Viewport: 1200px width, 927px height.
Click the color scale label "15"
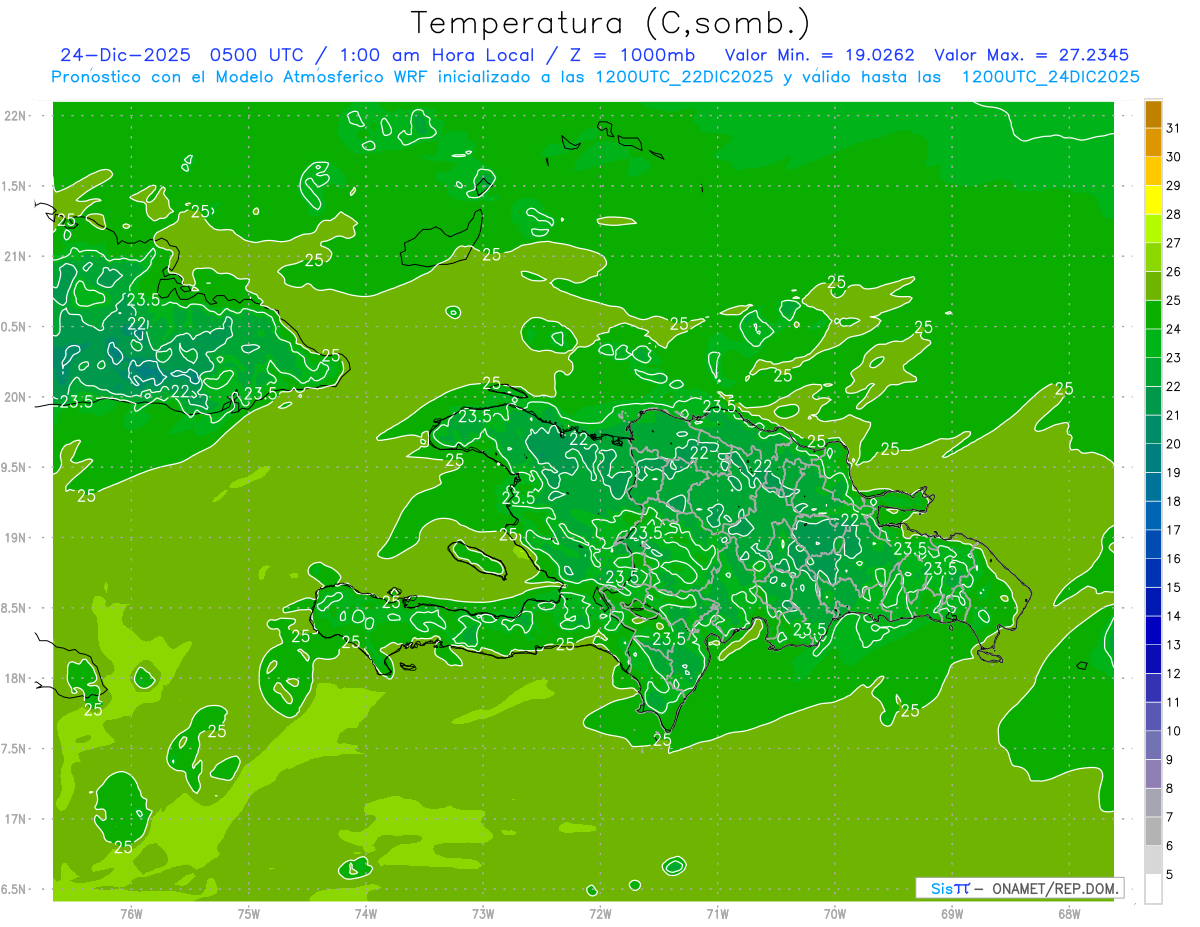(x=1173, y=587)
